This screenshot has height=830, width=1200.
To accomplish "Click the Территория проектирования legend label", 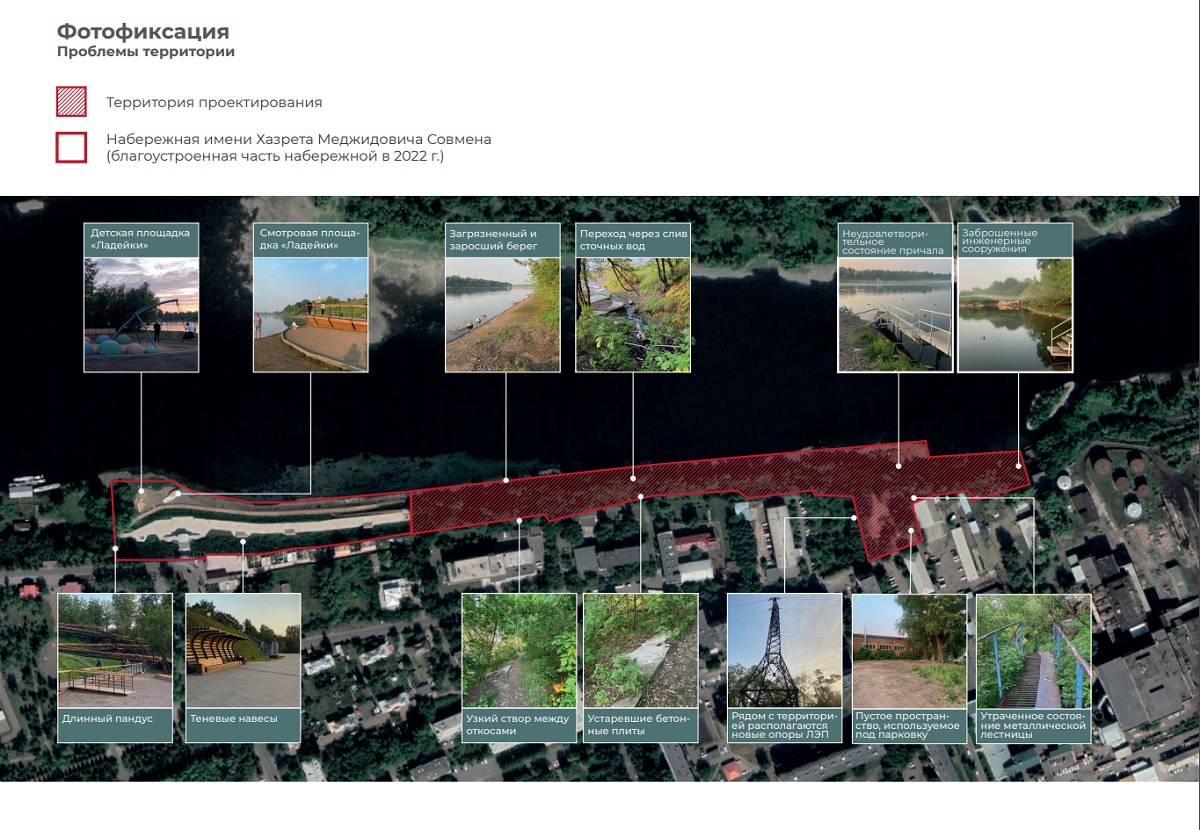I will point(214,103).
